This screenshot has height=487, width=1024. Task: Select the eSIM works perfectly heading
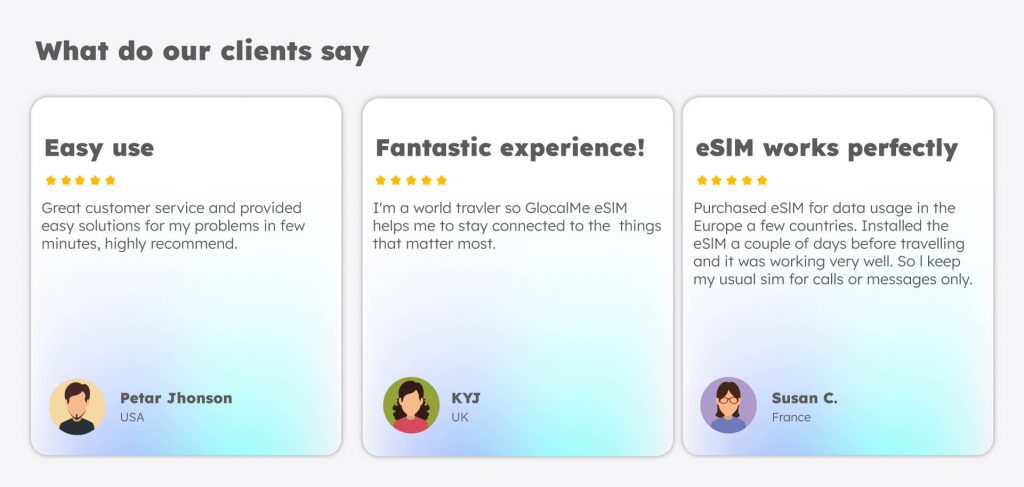click(827, 148)
